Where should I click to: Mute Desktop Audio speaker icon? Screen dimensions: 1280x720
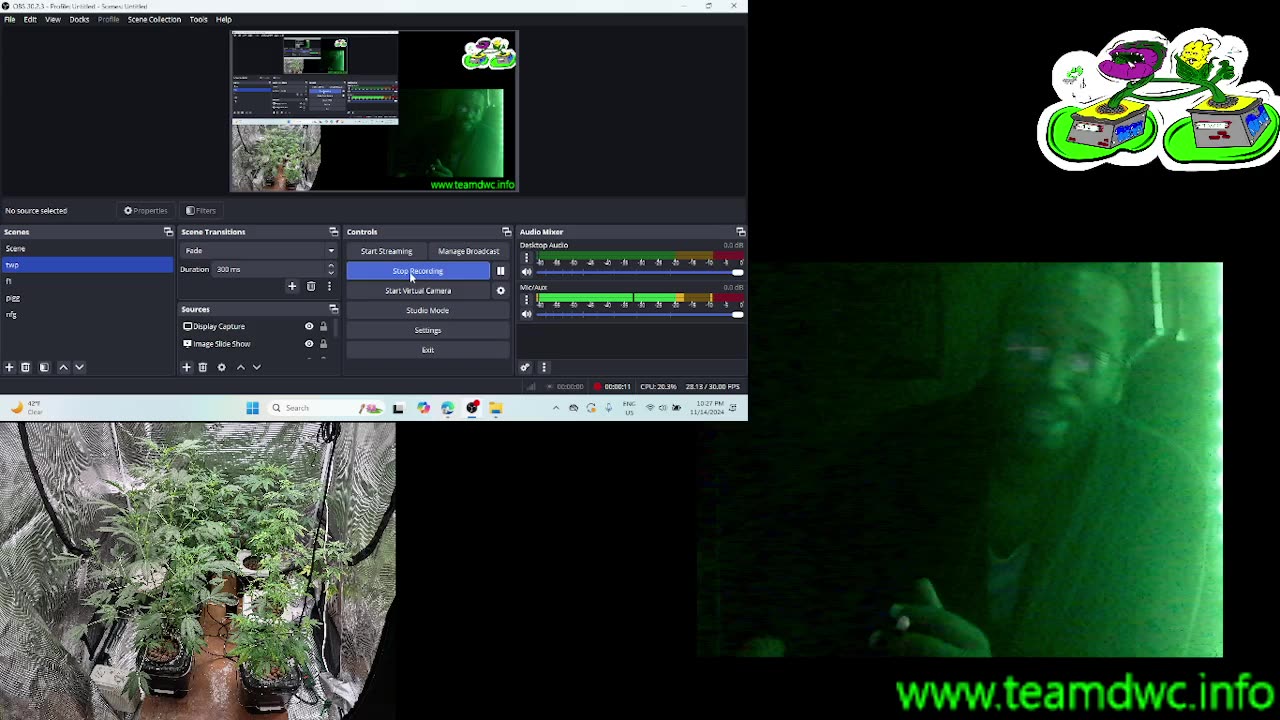[x=526, y=272]
